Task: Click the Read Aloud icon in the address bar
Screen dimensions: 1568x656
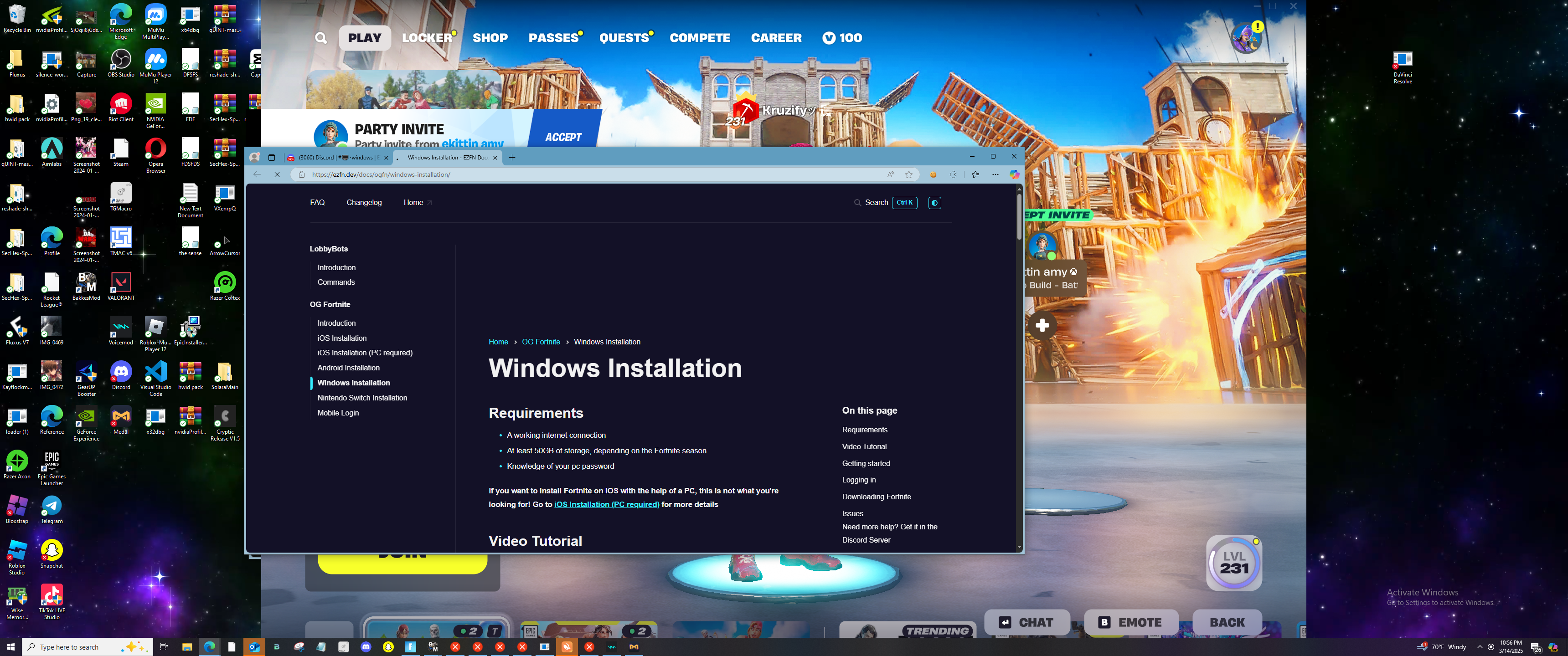Action: point(891,174)
